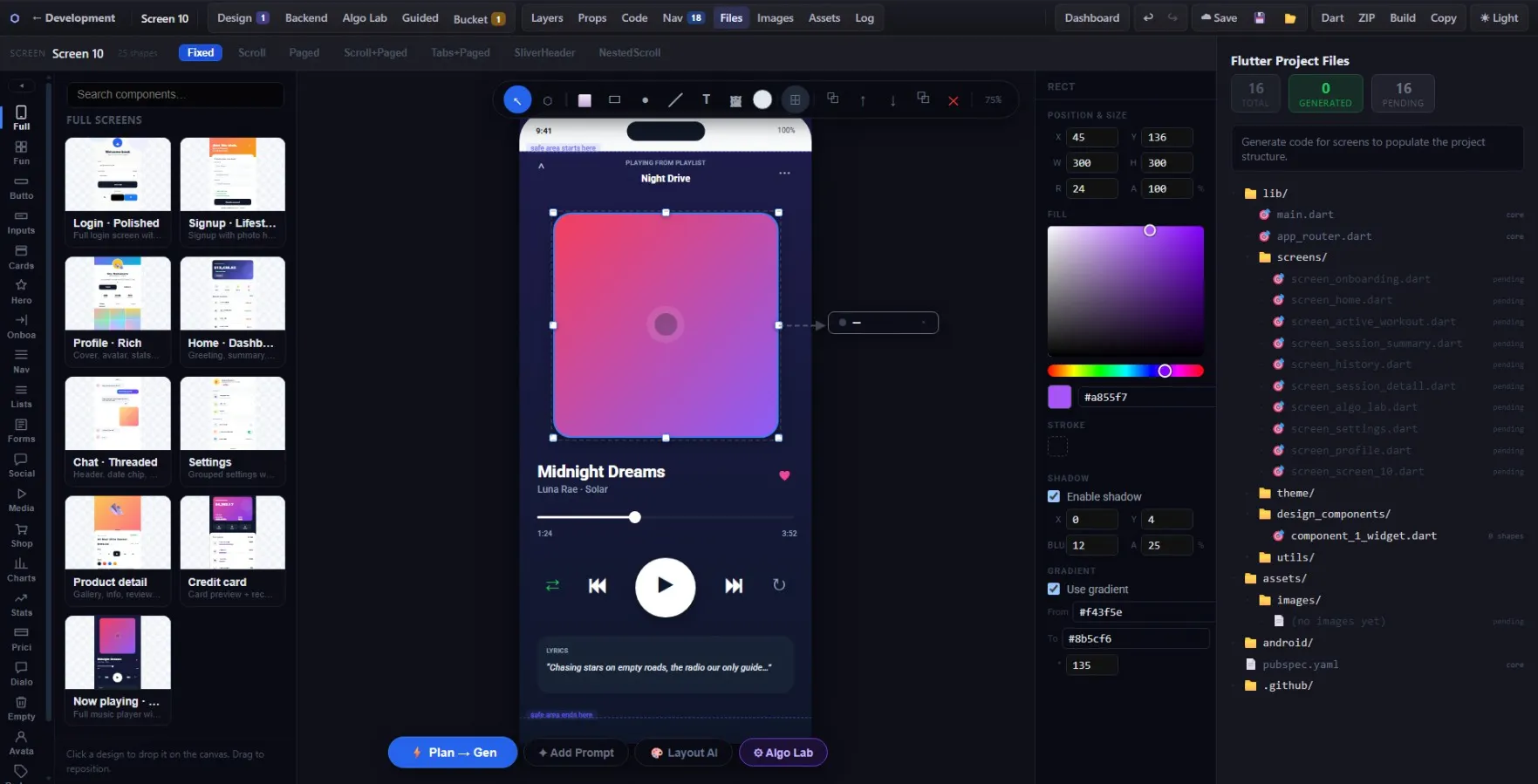Viewport: 1538px width, 784px height.
Task: Open the Charts category in left sidebar
Action: pyautogui.click(x=21, y=570)
